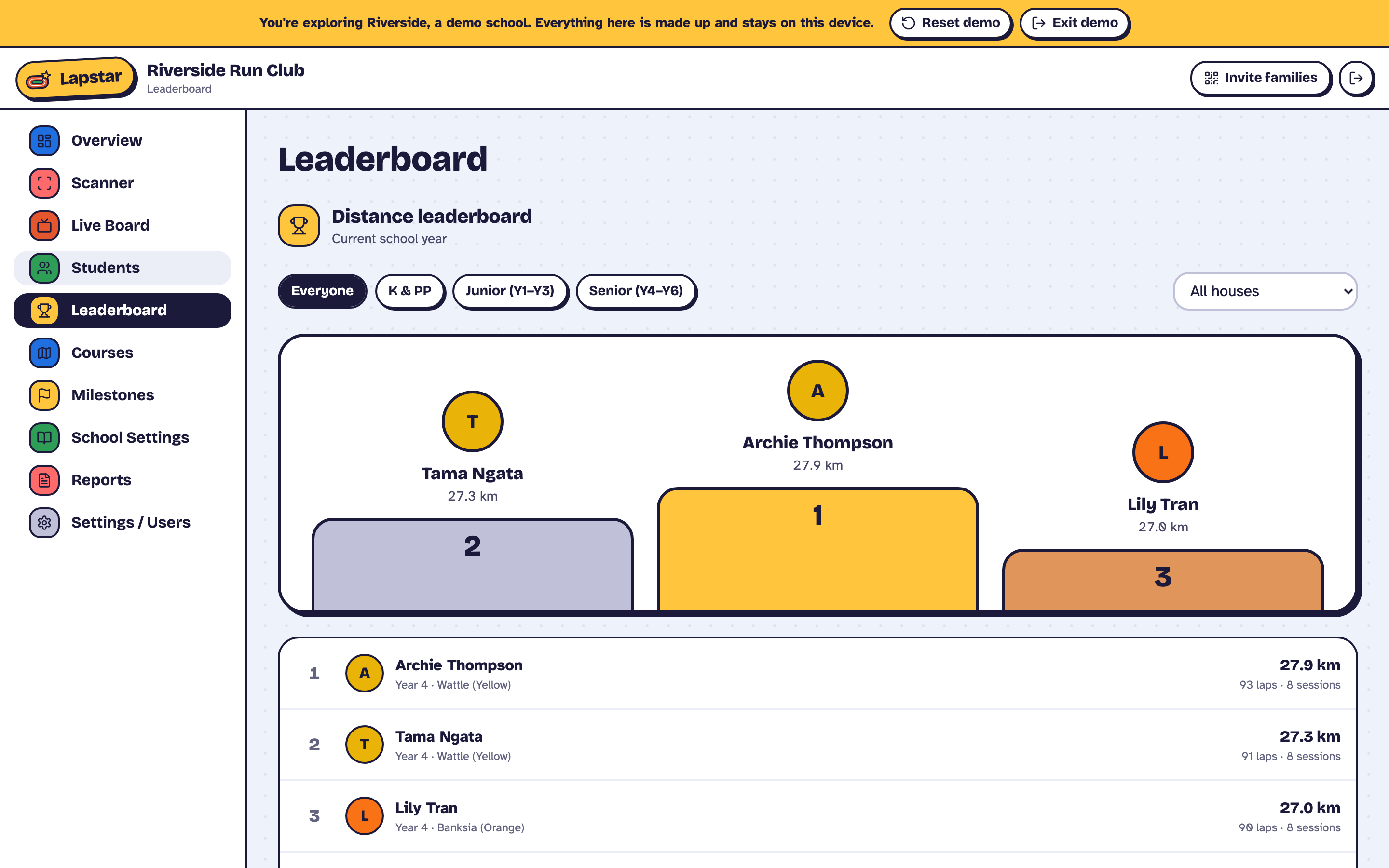Open the Overview grid icon

pos(44,141)
